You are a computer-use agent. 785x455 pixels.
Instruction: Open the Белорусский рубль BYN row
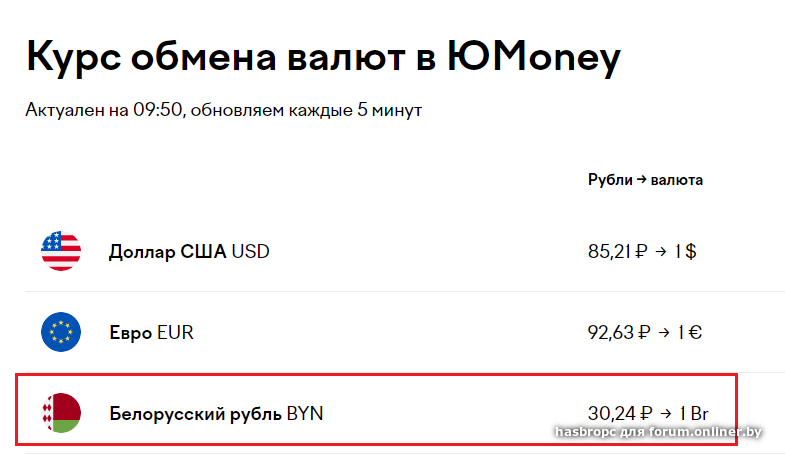pos(216,413)
